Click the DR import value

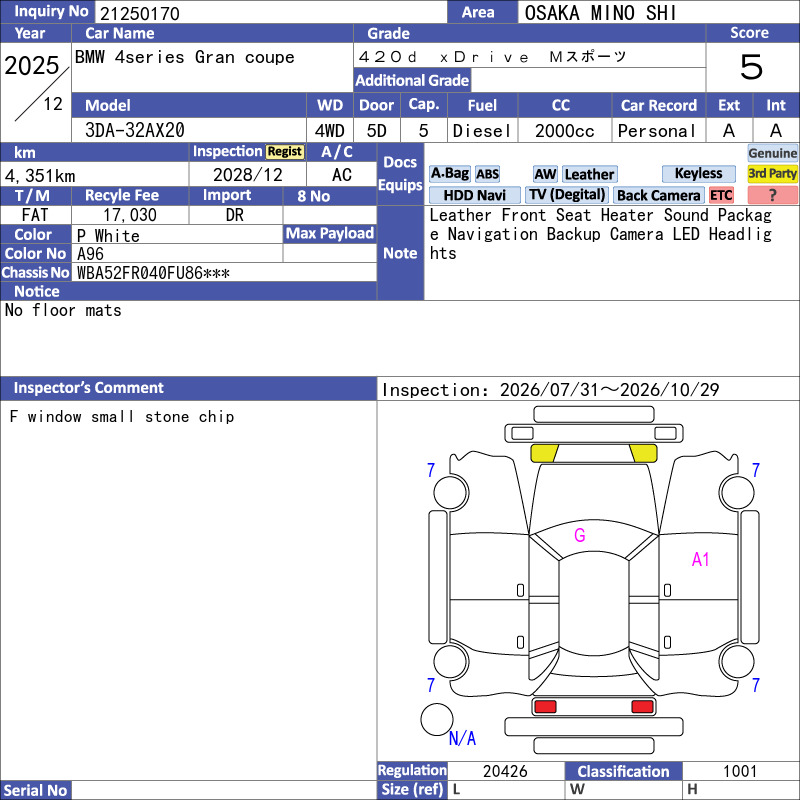[235, 215]
